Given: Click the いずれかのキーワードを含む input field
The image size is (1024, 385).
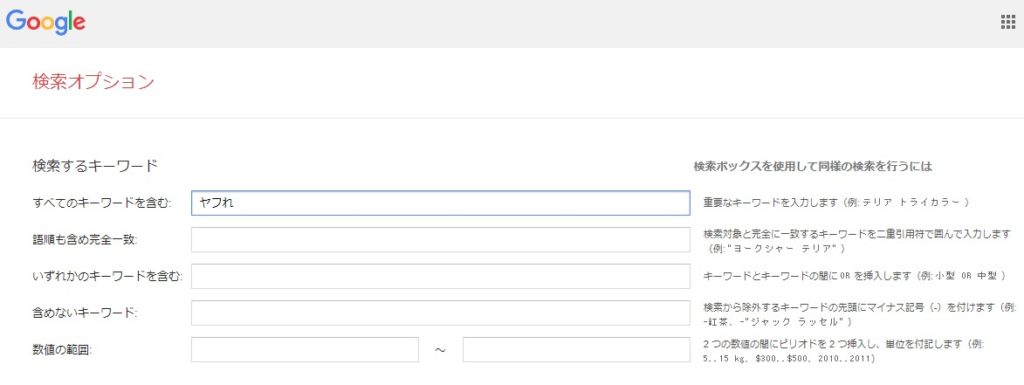Looking at the screenshot, I should click(x=440, y=276).
